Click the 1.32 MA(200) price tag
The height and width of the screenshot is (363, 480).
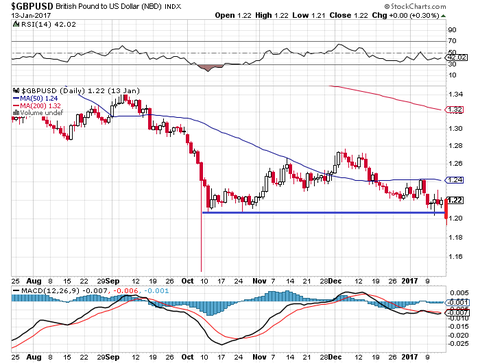point(455,110)
